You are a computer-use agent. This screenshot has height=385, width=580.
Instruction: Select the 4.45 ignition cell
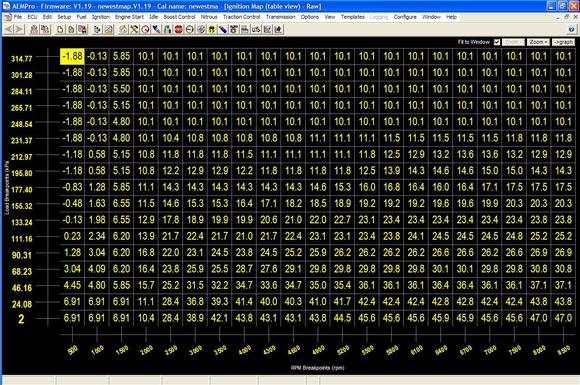tap(72, 285)
